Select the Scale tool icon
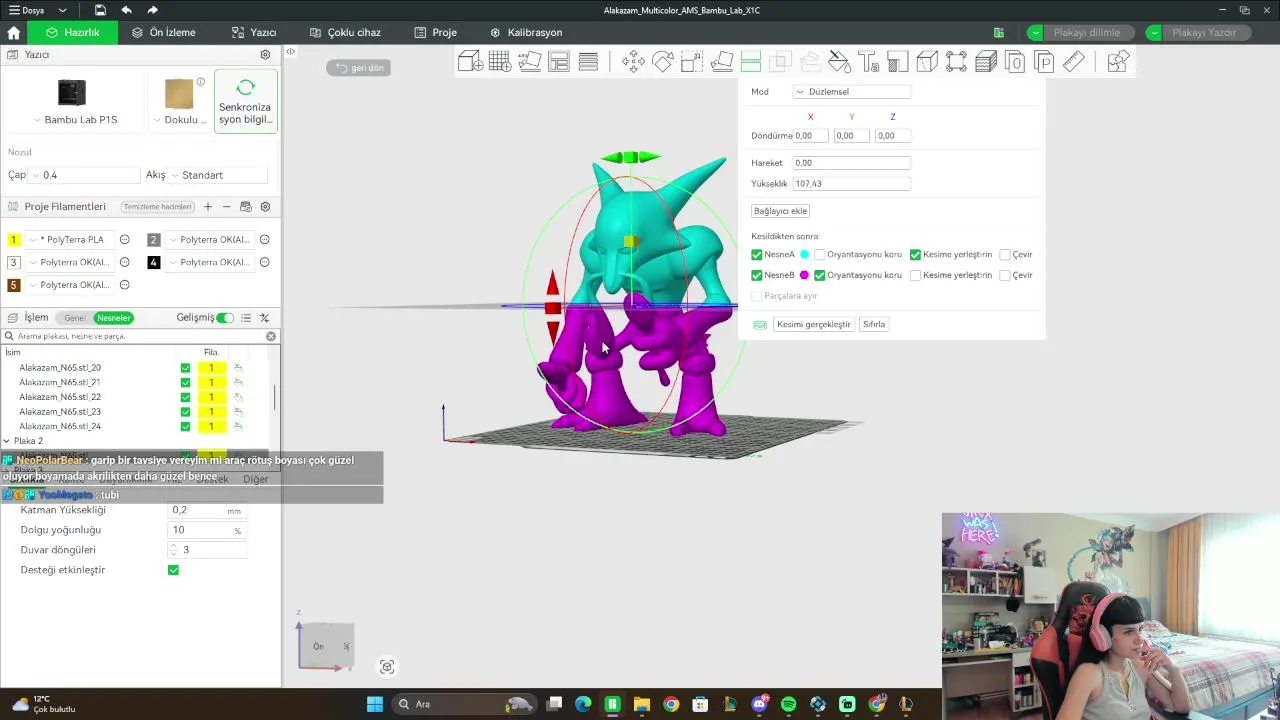Image resolution: width=1280 pixels, height=720 pixels. (x=692, y=62)
